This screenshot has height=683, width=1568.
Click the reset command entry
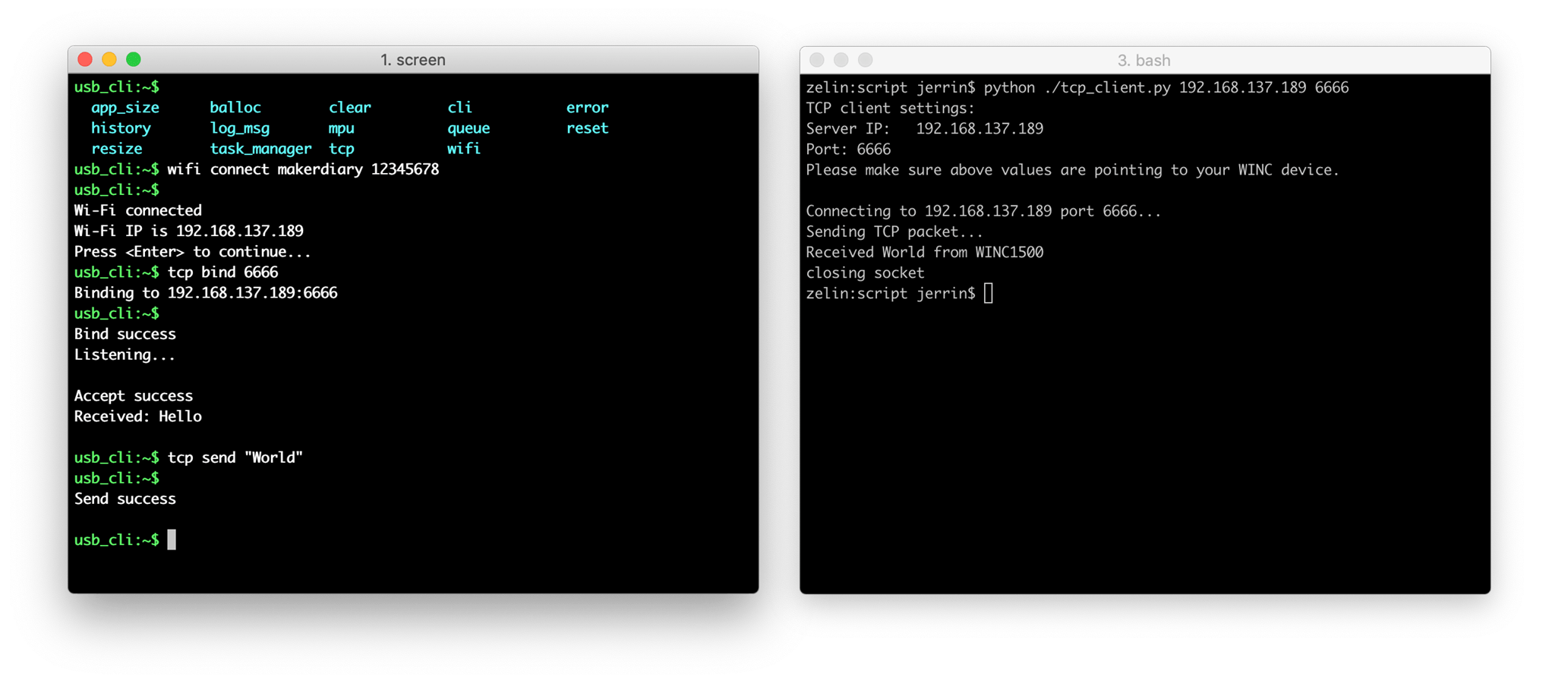coord(587,127)
